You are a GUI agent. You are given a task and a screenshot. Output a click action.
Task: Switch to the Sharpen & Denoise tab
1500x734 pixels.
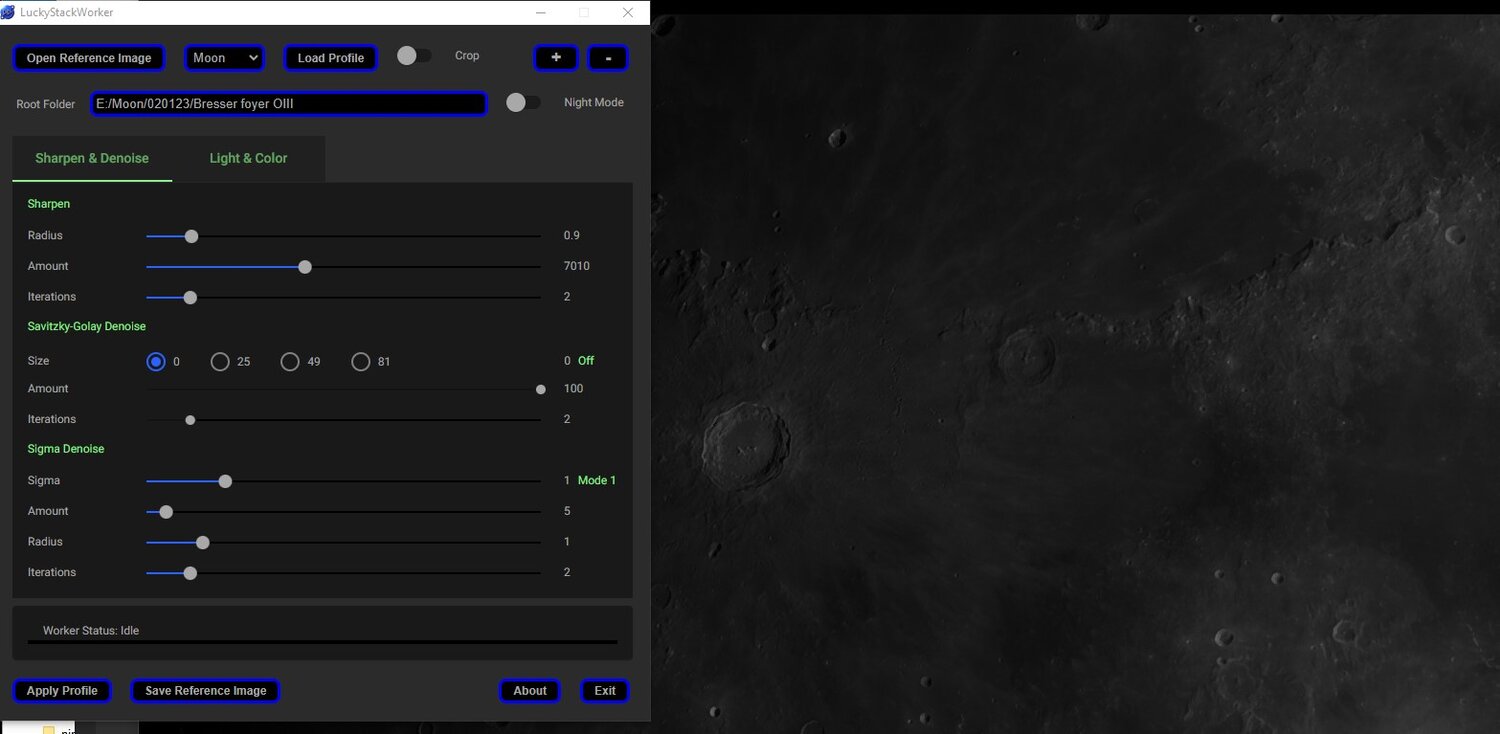[92, 158]
